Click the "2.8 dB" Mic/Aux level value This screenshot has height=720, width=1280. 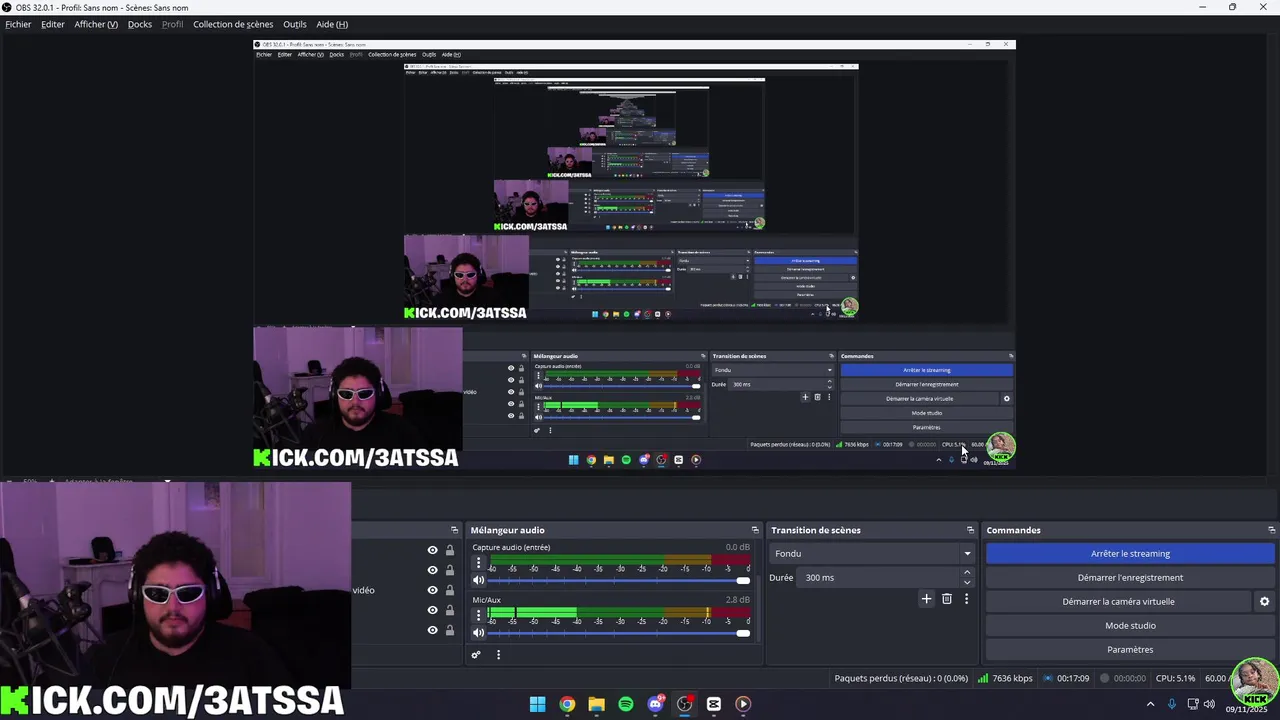[x=737, y=600]
